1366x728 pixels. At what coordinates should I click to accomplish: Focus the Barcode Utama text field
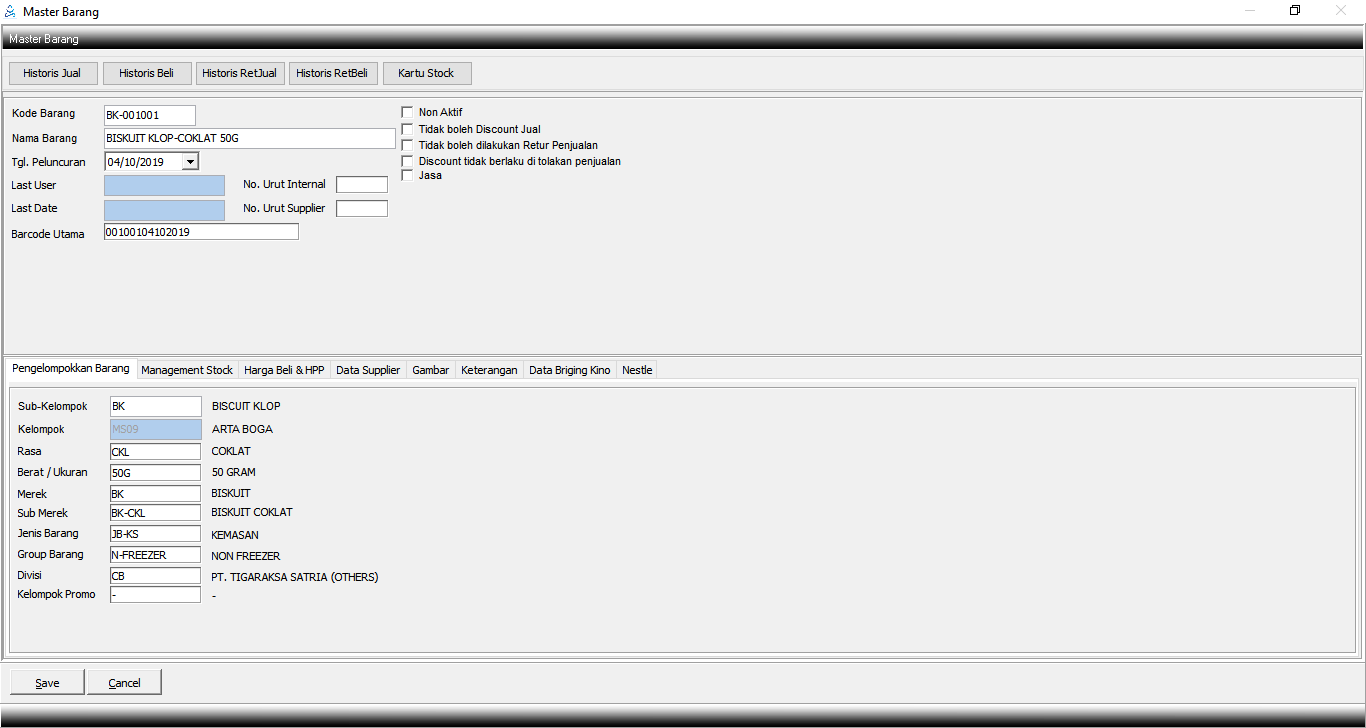click(201, 232)
